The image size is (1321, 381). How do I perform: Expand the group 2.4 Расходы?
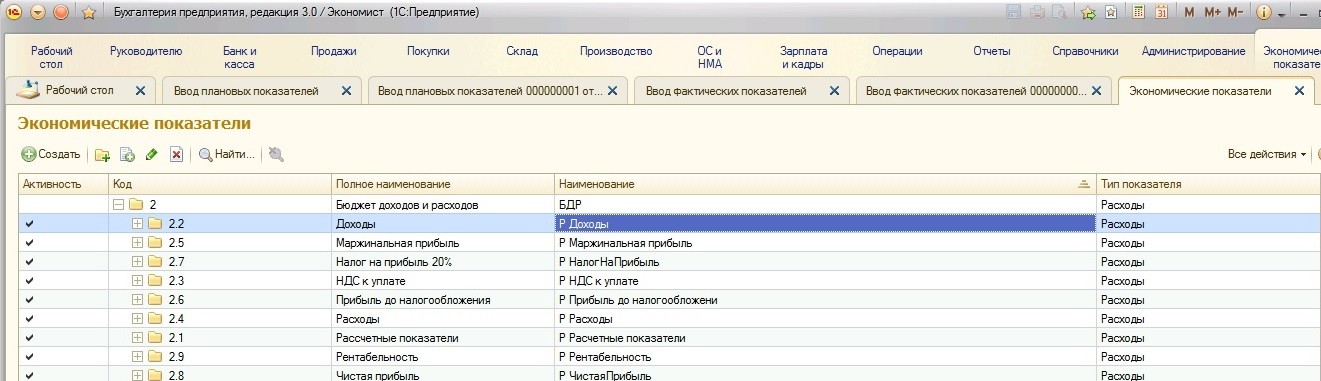[x=138, y=319]
